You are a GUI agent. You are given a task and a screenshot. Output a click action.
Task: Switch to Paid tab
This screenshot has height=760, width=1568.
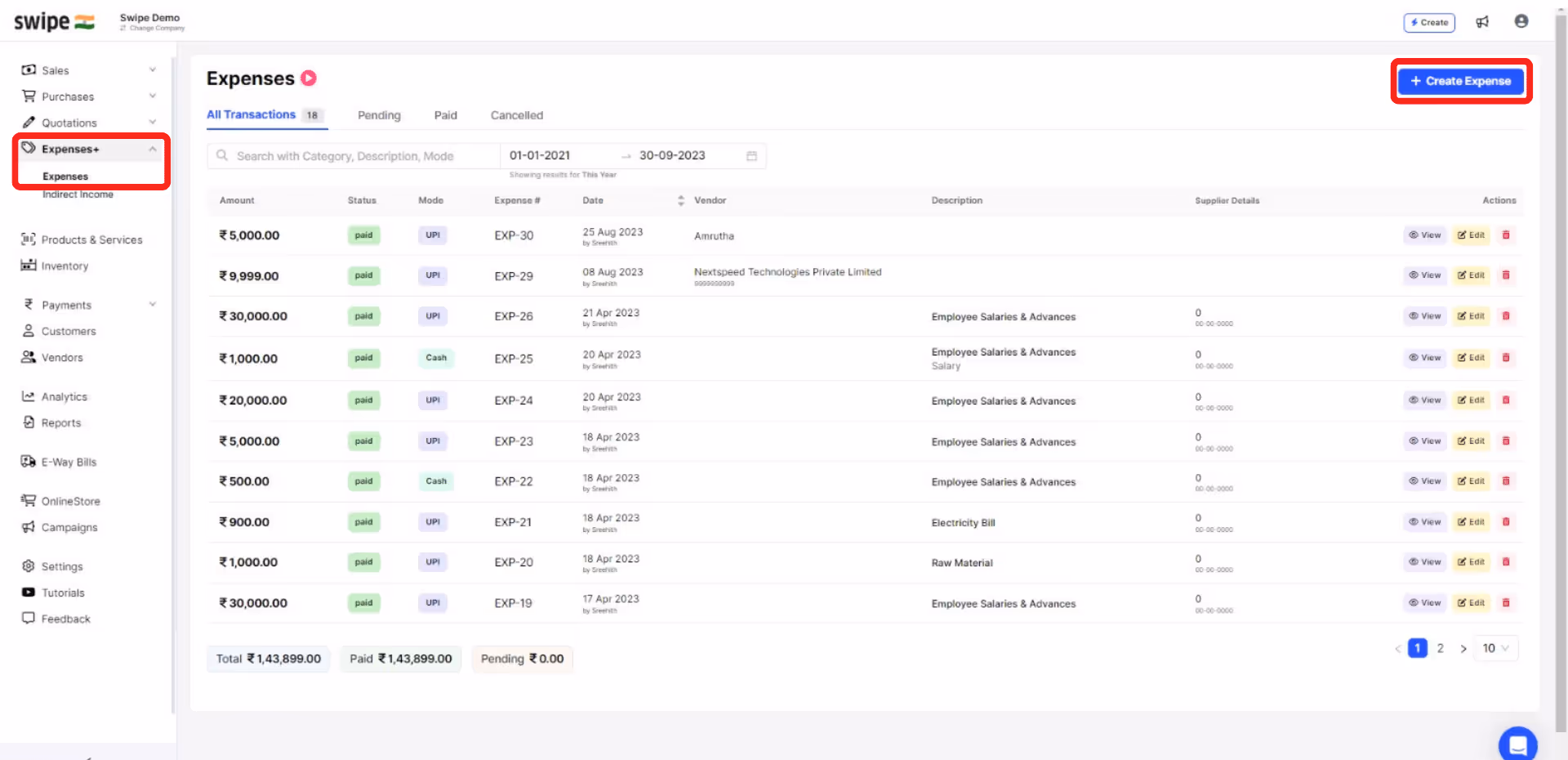pyautogui.click(x=446, y=115)
